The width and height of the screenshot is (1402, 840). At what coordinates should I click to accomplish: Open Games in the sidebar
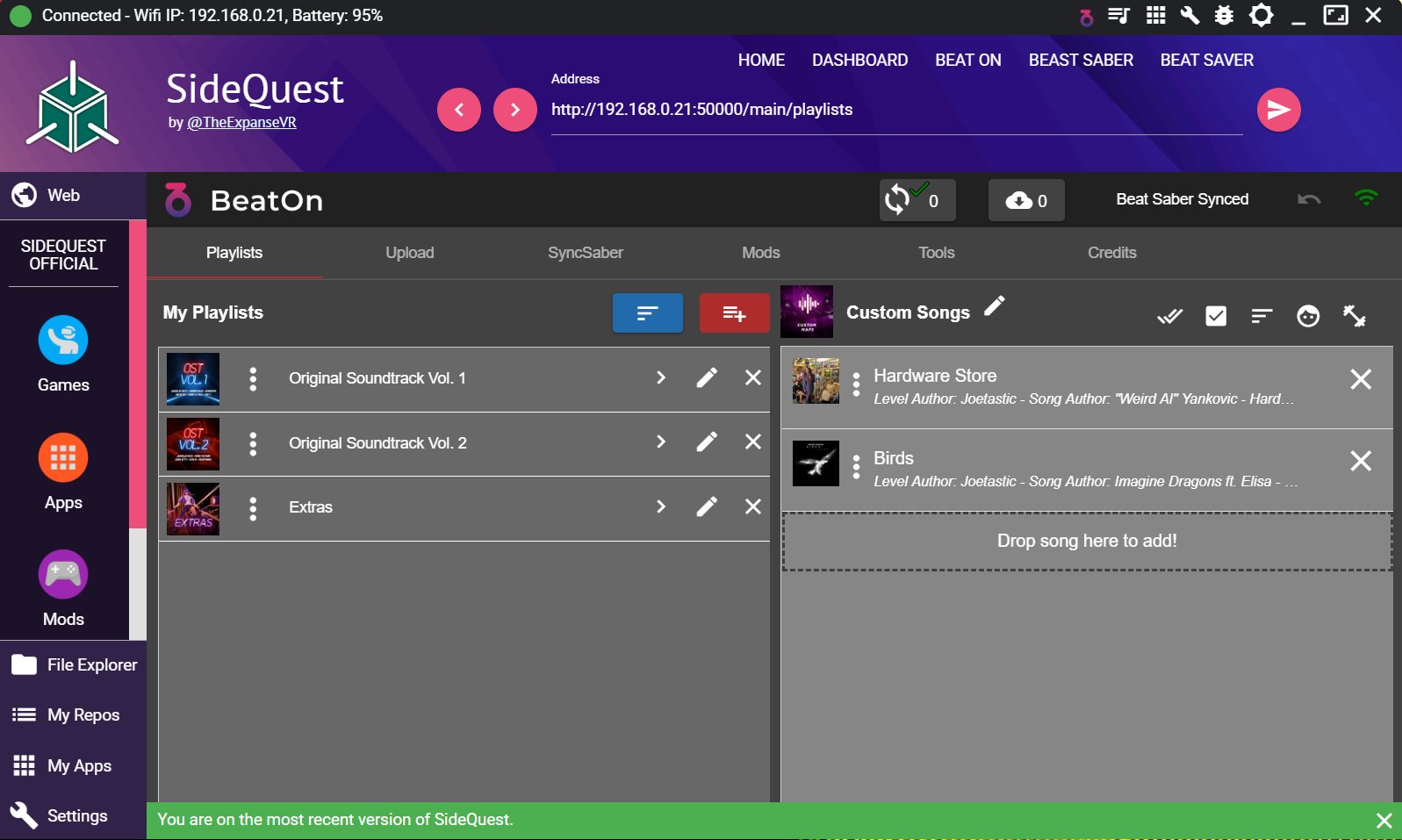tap(63, 355)
